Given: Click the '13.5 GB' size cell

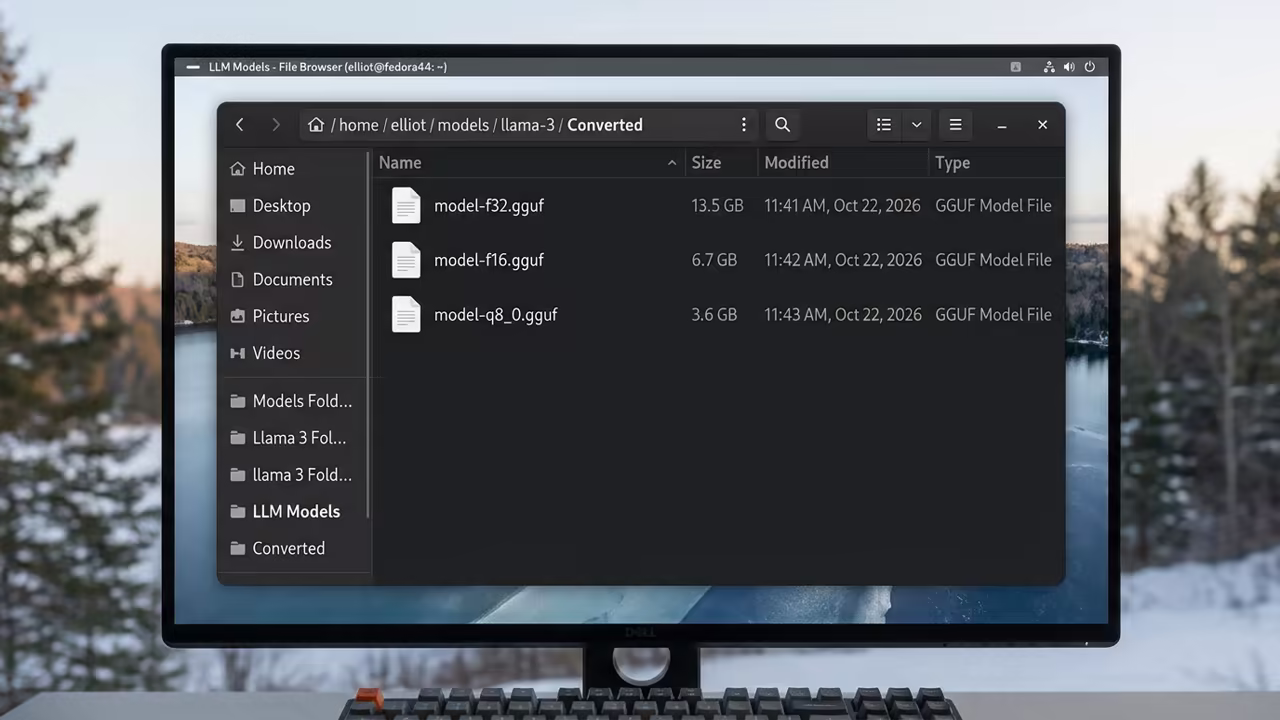Looking at the screenshot, I should point(717,206).
